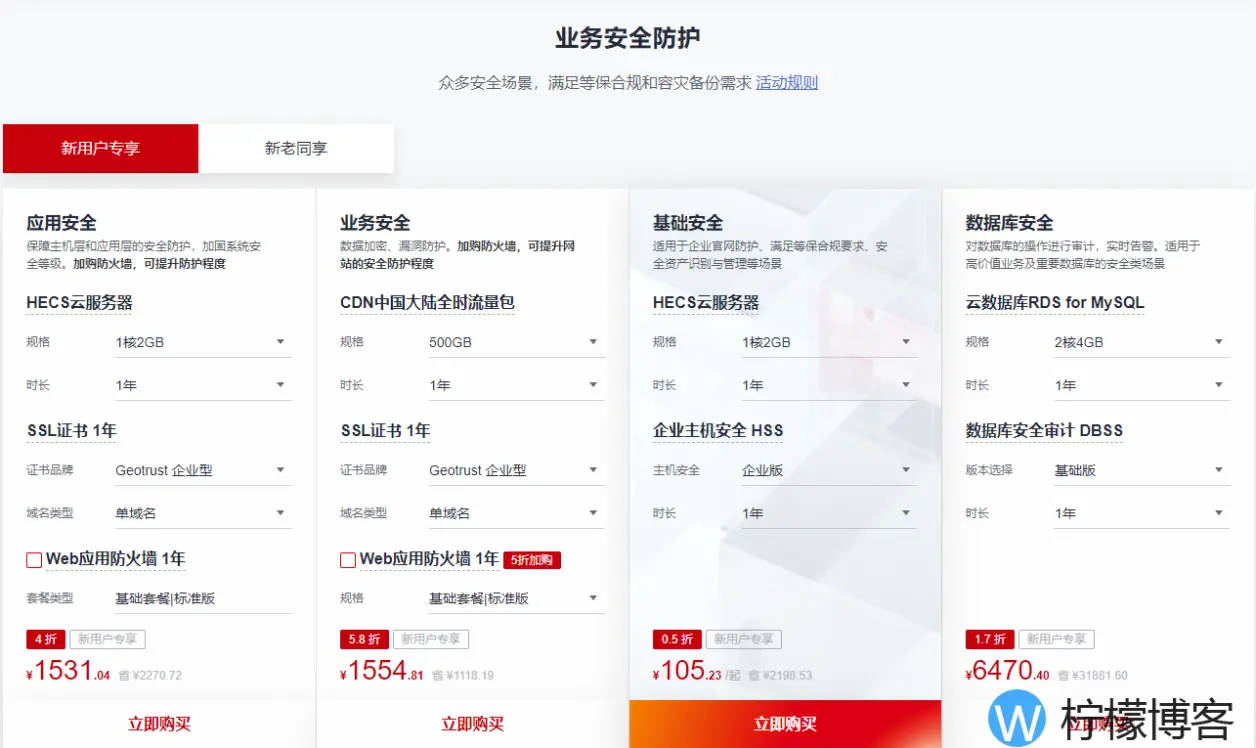Open 规格 1核2GB dropdown in 应用安全 card
1256x748 pixels.
[x=203, y=342]
